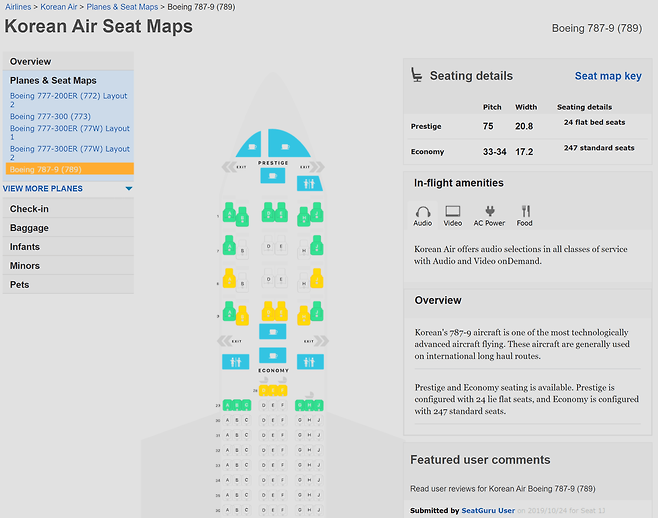Open the Seat map key link
658x518 pixels.
click(x=608, y=76)
